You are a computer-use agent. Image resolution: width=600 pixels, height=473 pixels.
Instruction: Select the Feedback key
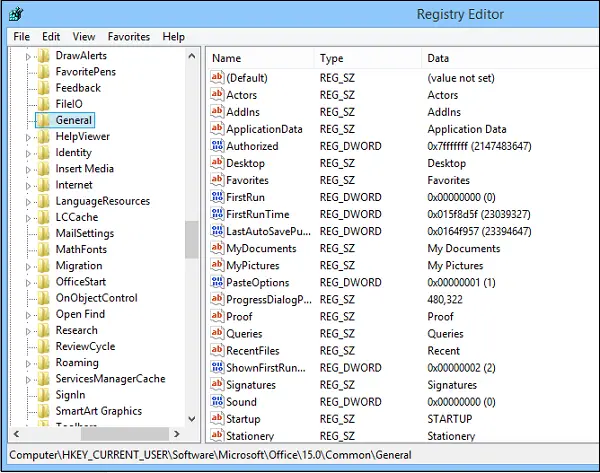point(78,88)
